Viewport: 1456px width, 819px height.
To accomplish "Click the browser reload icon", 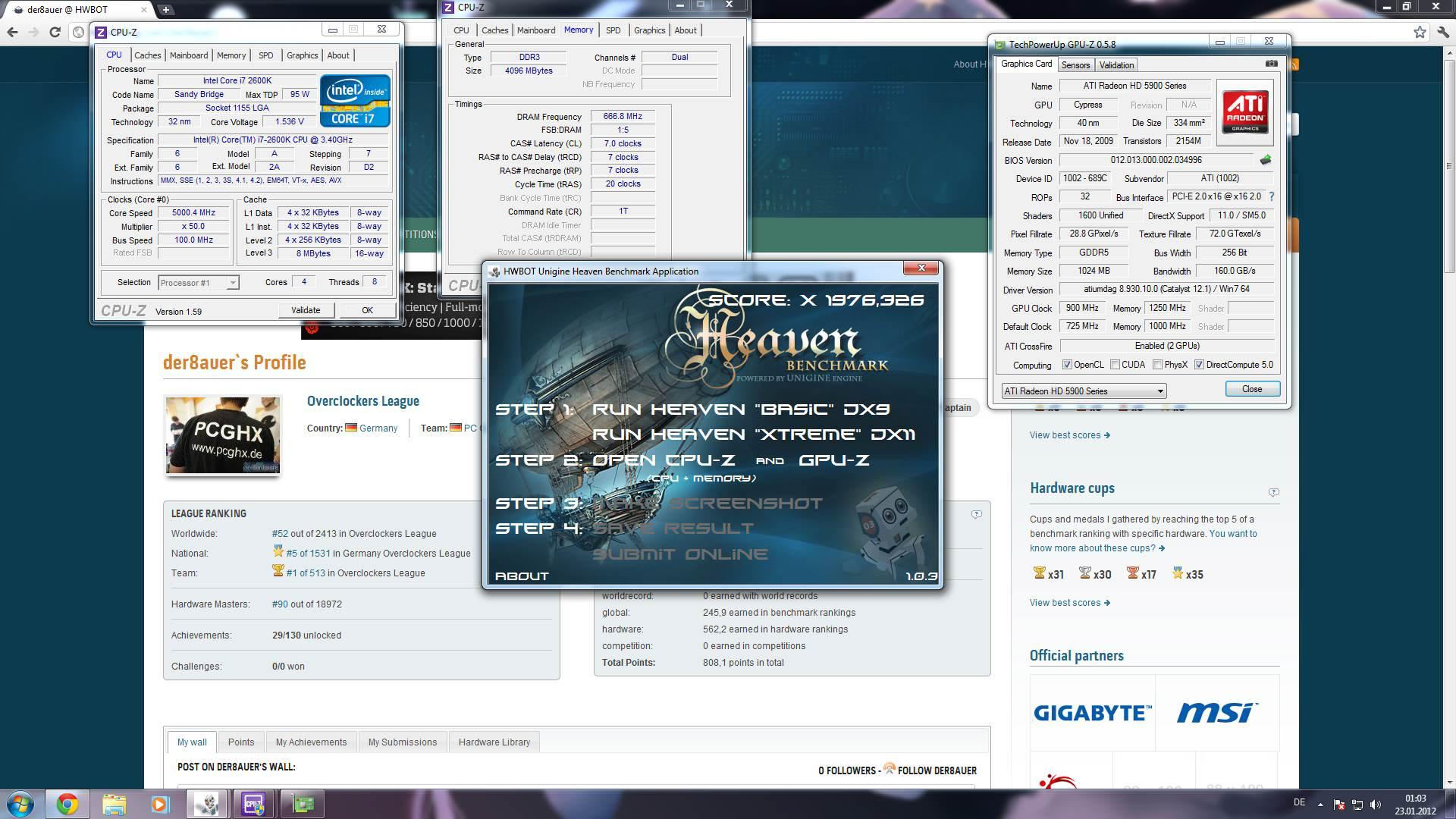I will [55, 32].
